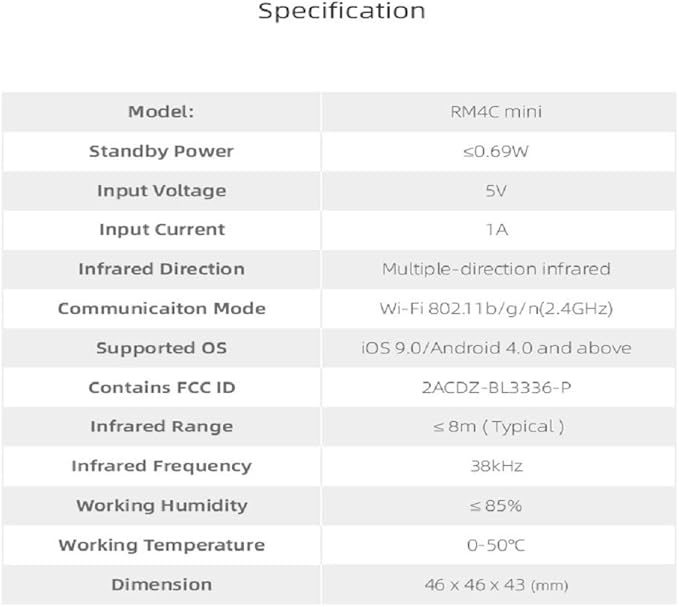The height and width of the screenshot is (607, 679).
Task: Select the Input Current label
Action: click(x=162, y=229)
